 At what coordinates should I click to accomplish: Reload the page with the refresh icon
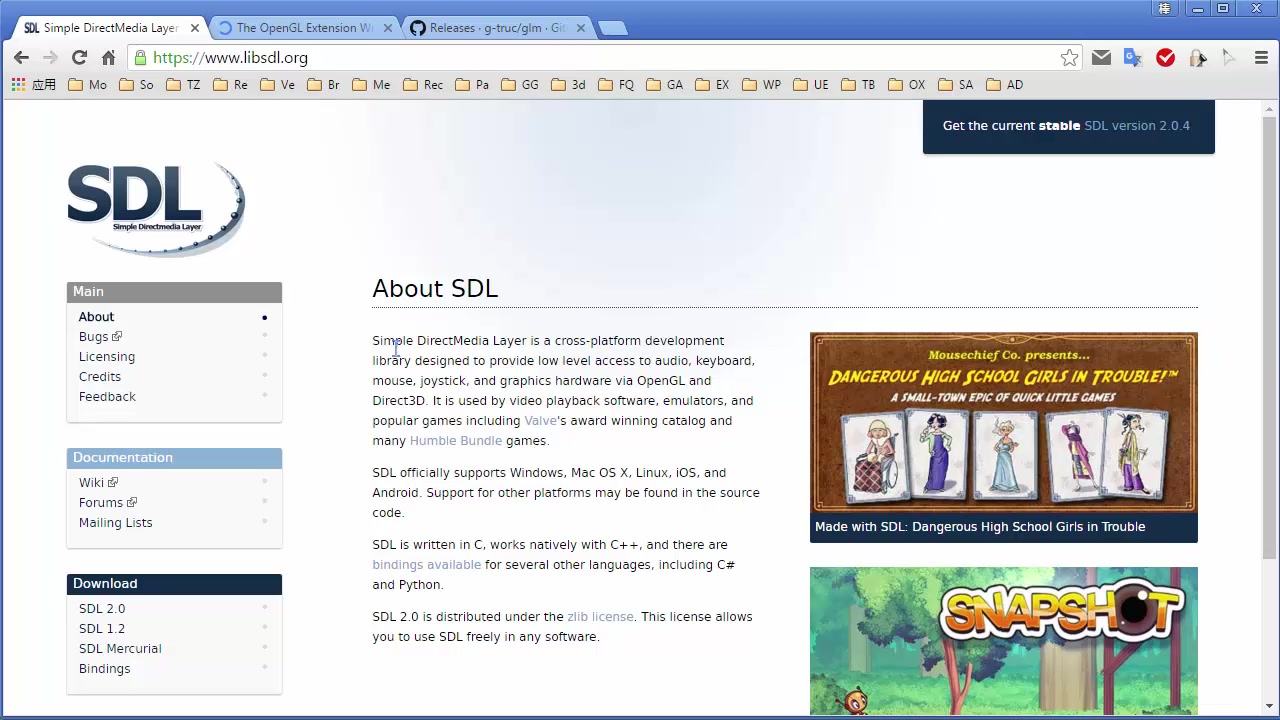pyautogui.click(x=79, y=58)
